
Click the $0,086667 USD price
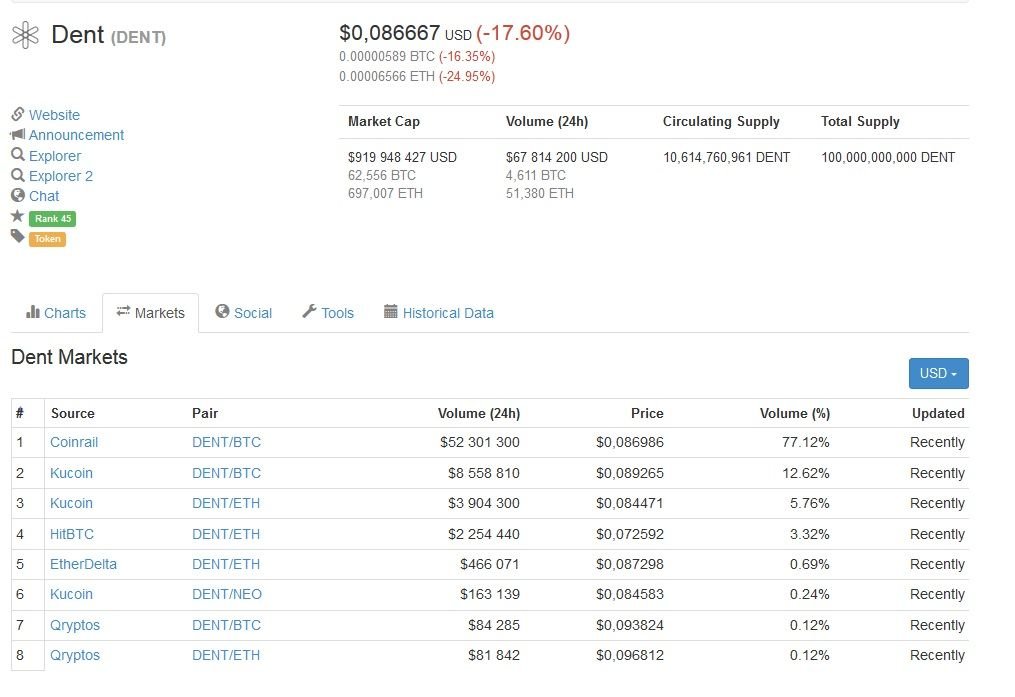pyautogui.click(x=405, y=33)
